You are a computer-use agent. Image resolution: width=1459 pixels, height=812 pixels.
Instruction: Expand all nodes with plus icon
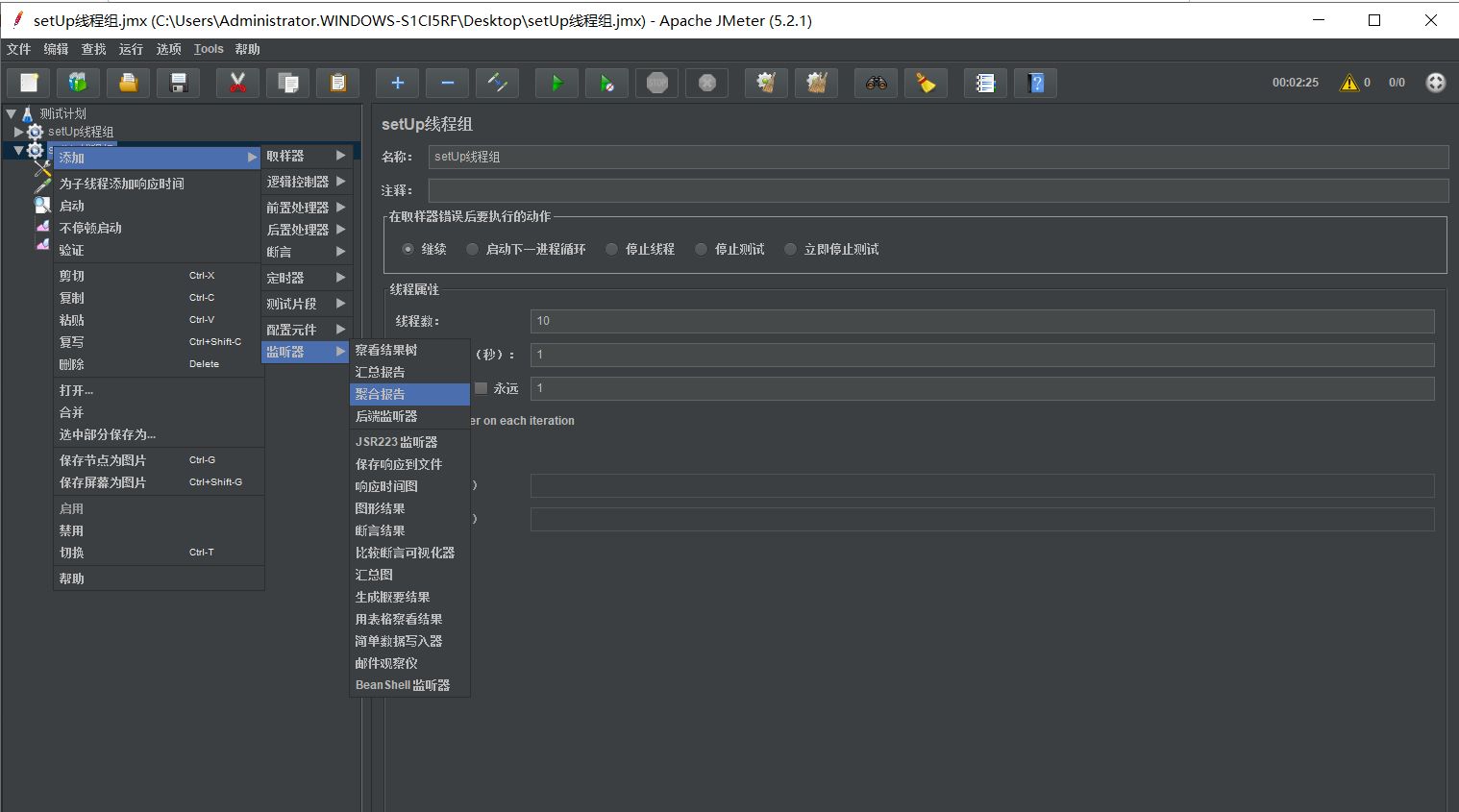[397, 83]
